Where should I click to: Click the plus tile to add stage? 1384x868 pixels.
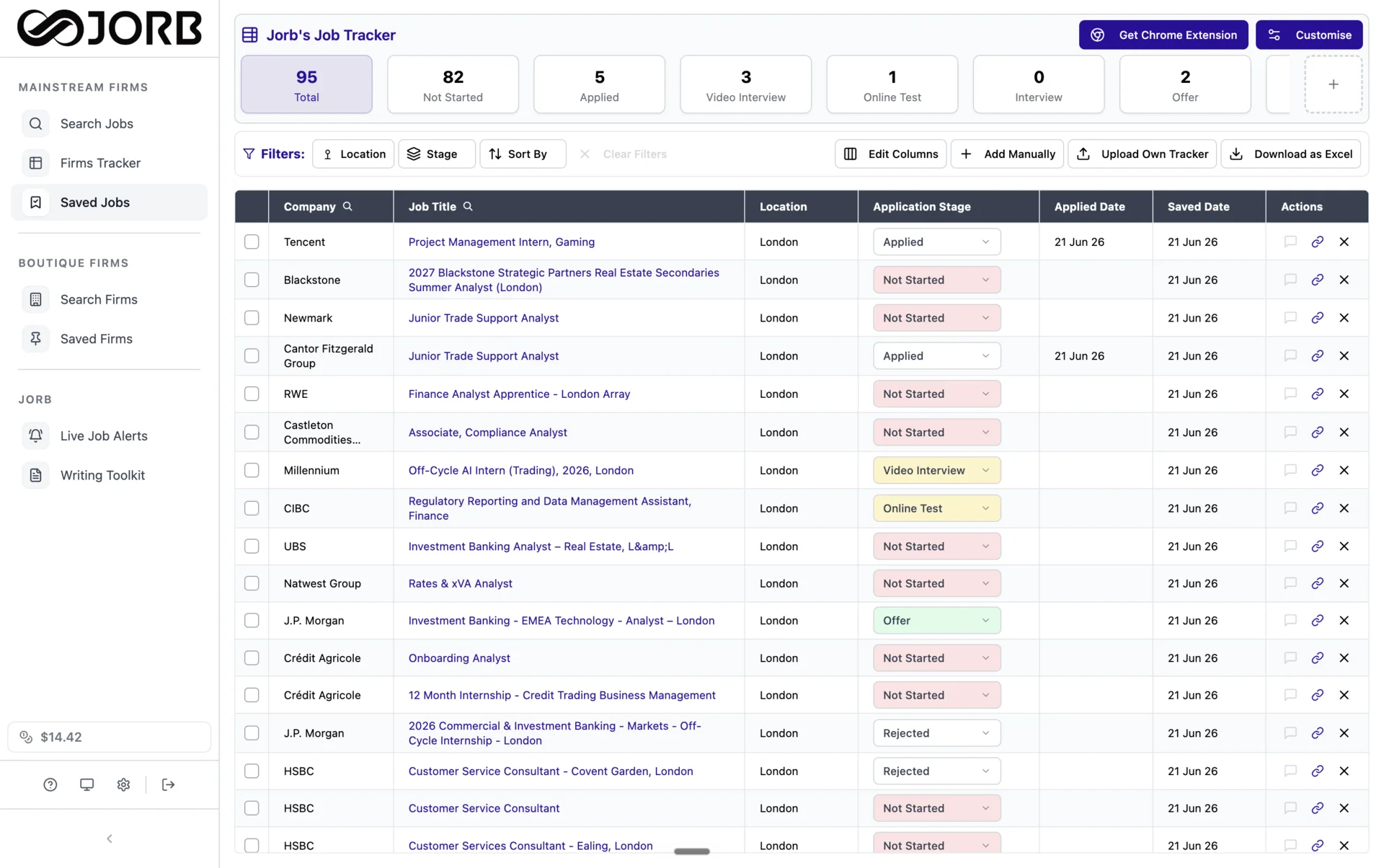(1333, 84)
